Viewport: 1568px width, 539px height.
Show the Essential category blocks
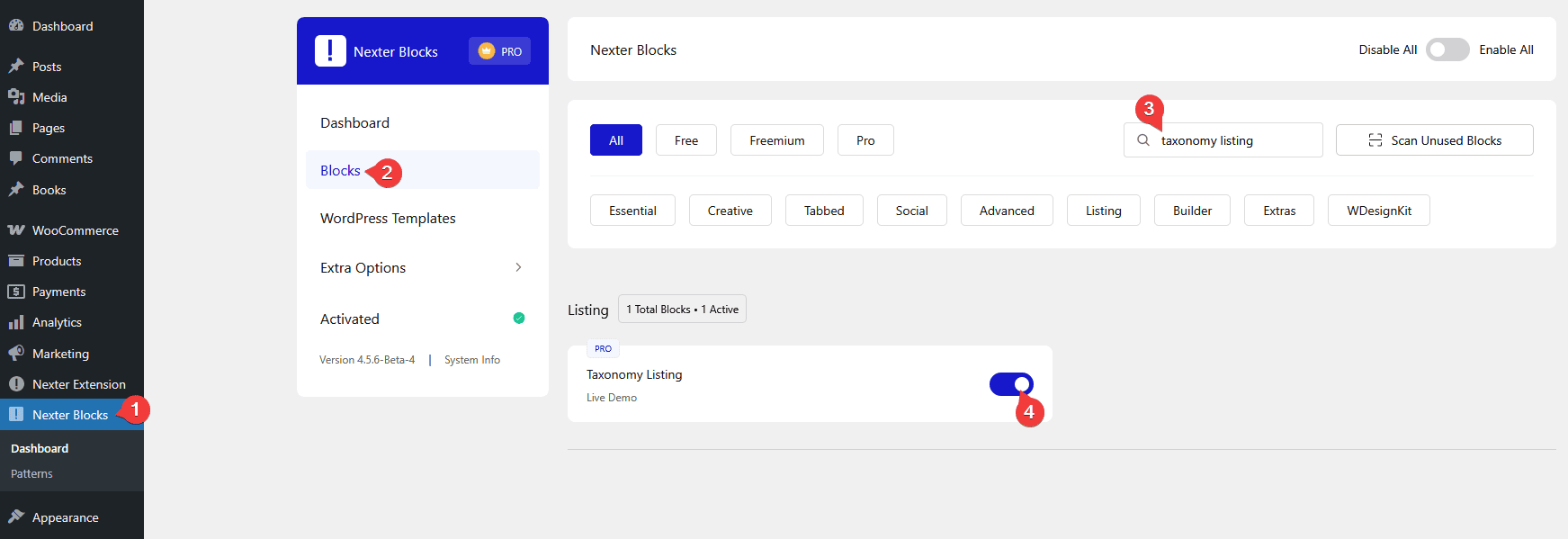pos(632,211)
